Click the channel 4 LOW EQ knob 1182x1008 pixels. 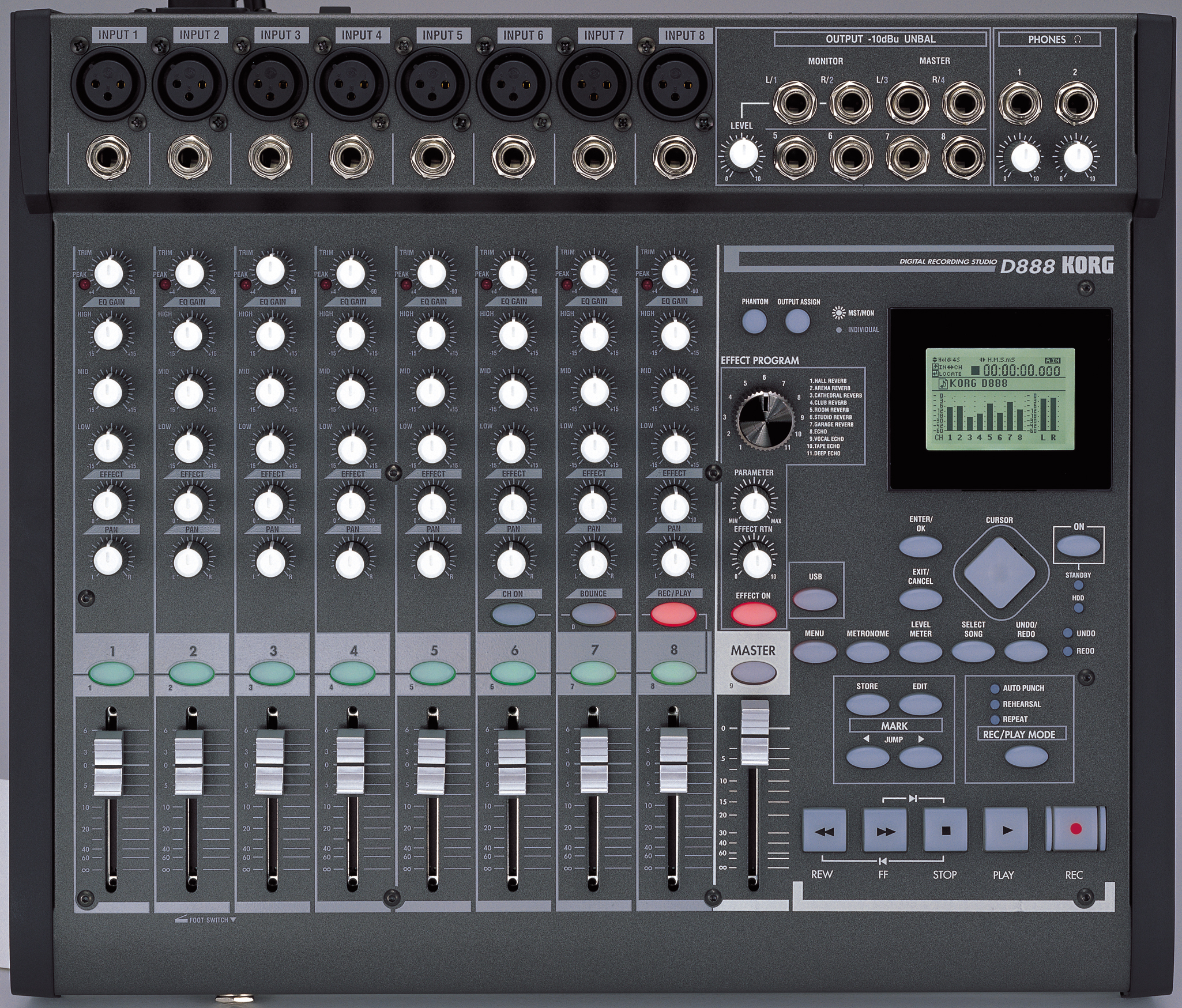(351, 448)
